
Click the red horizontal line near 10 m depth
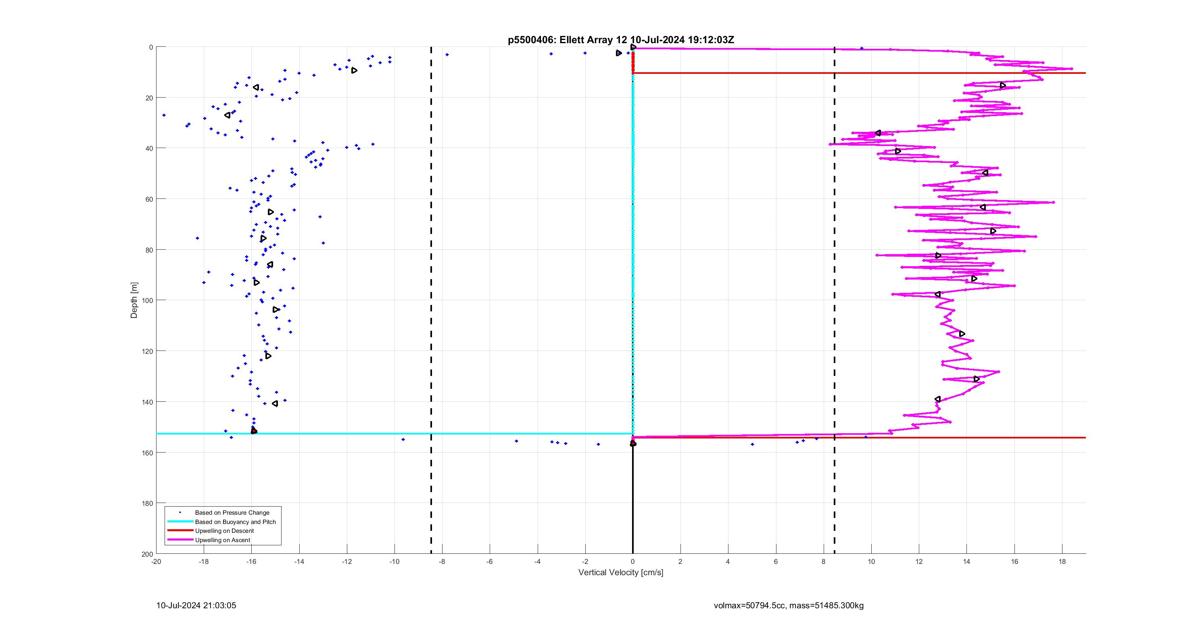pyautogui.click(x=860, y=73)
